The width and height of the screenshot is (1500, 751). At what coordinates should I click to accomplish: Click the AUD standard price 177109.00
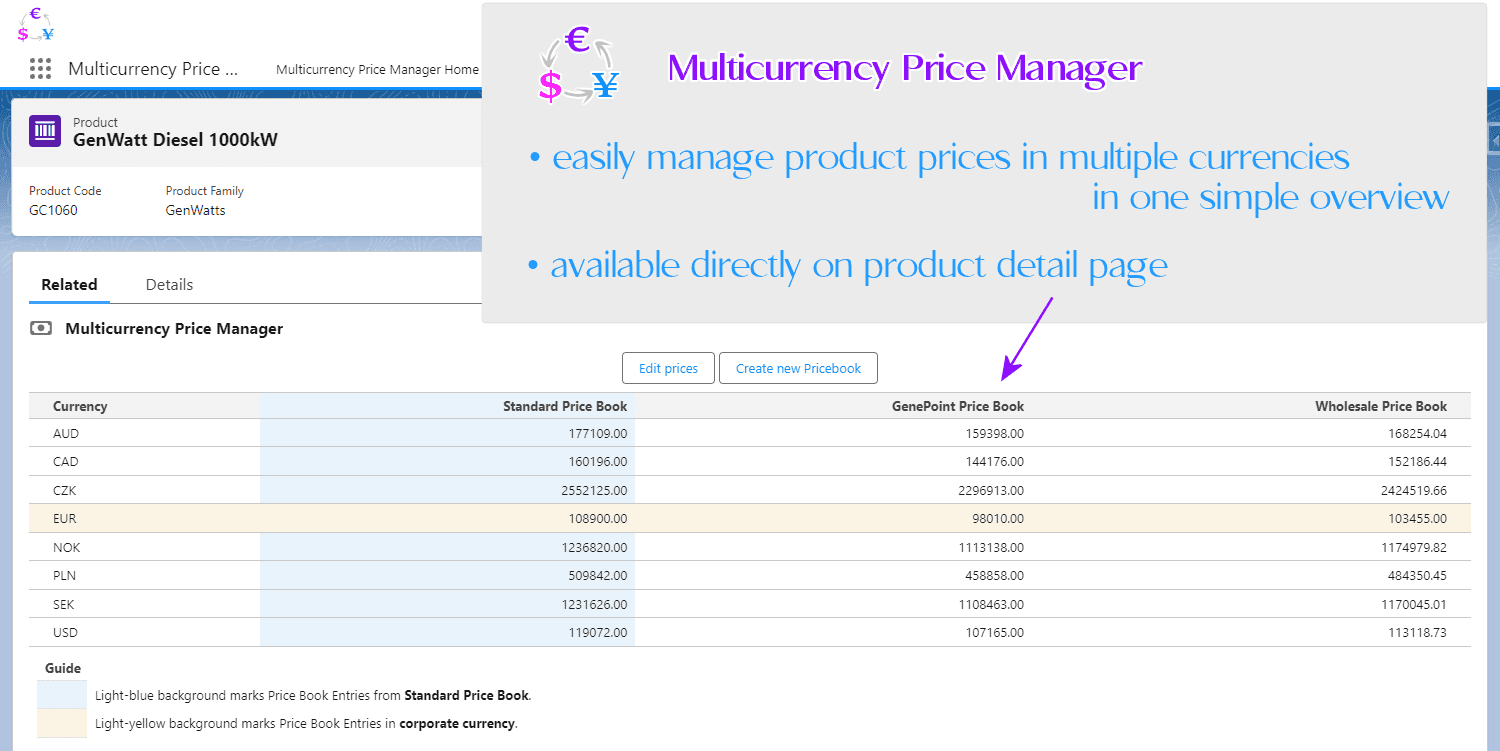(596, 434)
